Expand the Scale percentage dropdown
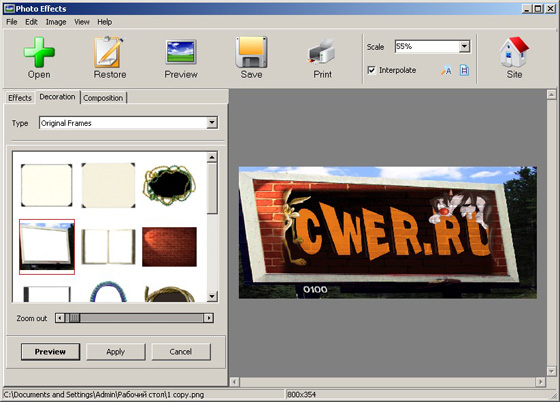The width and height of the screenshot is (560, 402). click(464, 46)
